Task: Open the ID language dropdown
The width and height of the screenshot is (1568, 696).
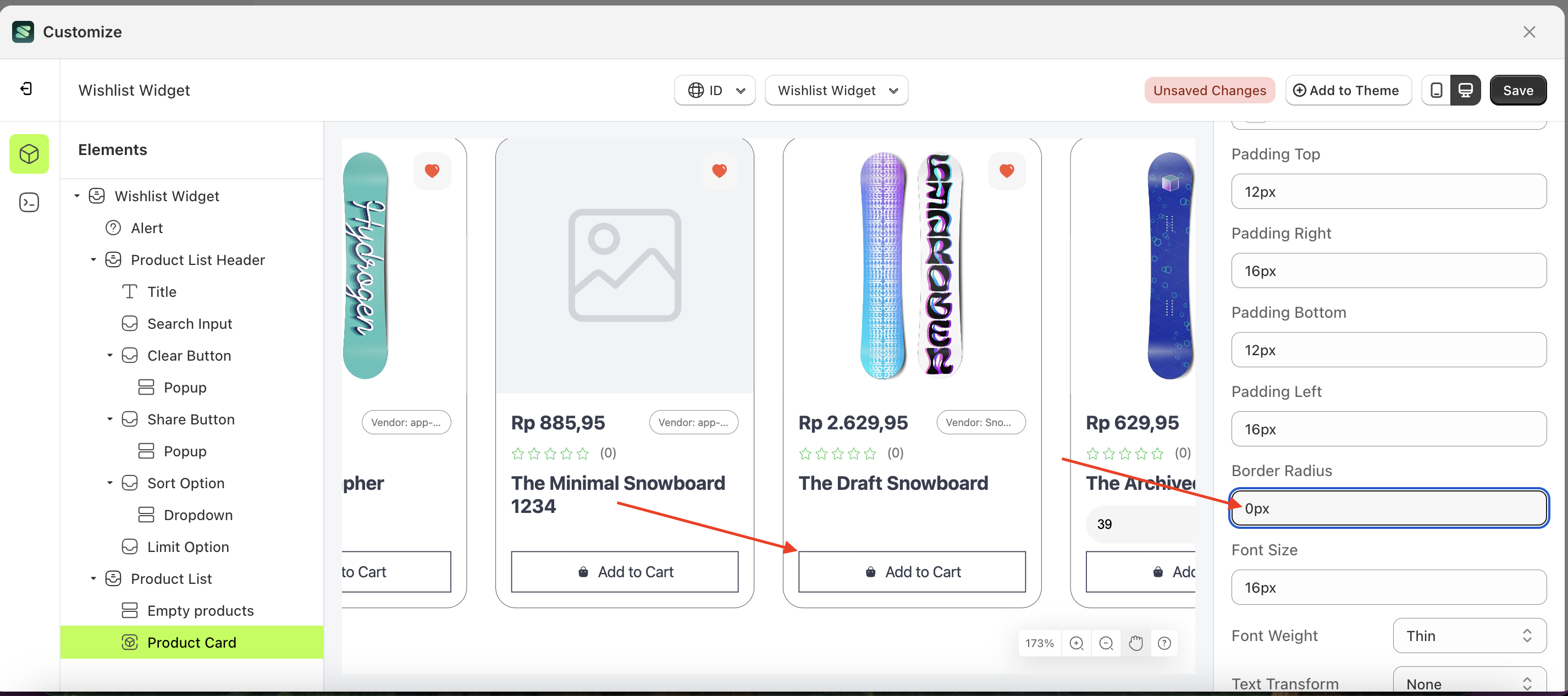Action: (714, 90)
